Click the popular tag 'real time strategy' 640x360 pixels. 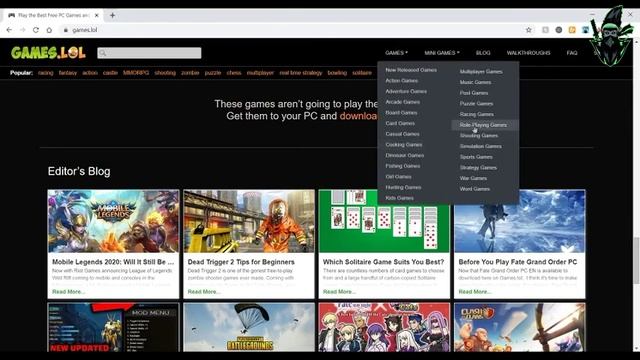pyautogui.click(x=300, y=73)
